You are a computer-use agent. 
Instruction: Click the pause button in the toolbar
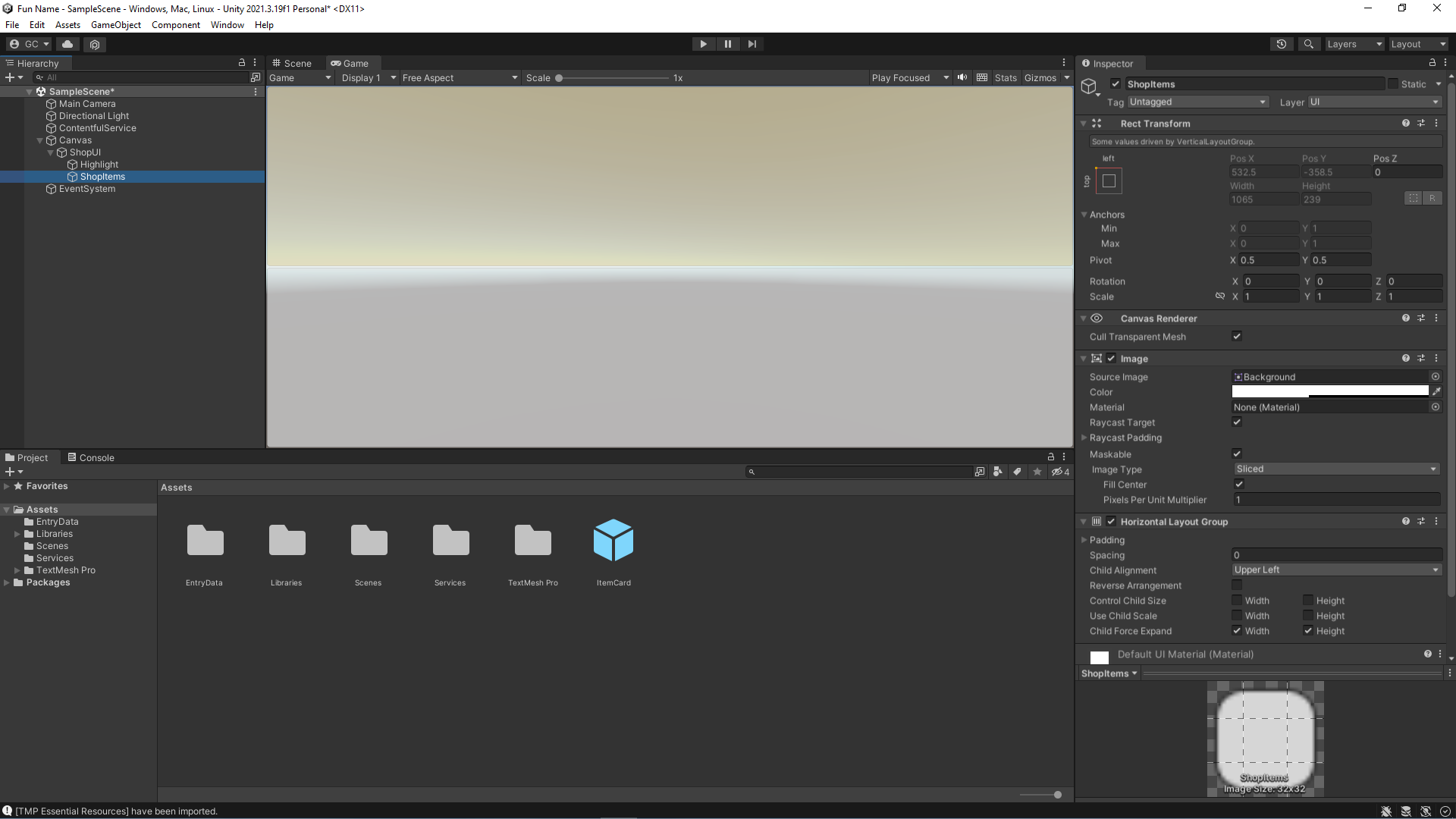[x=728, y=44]
